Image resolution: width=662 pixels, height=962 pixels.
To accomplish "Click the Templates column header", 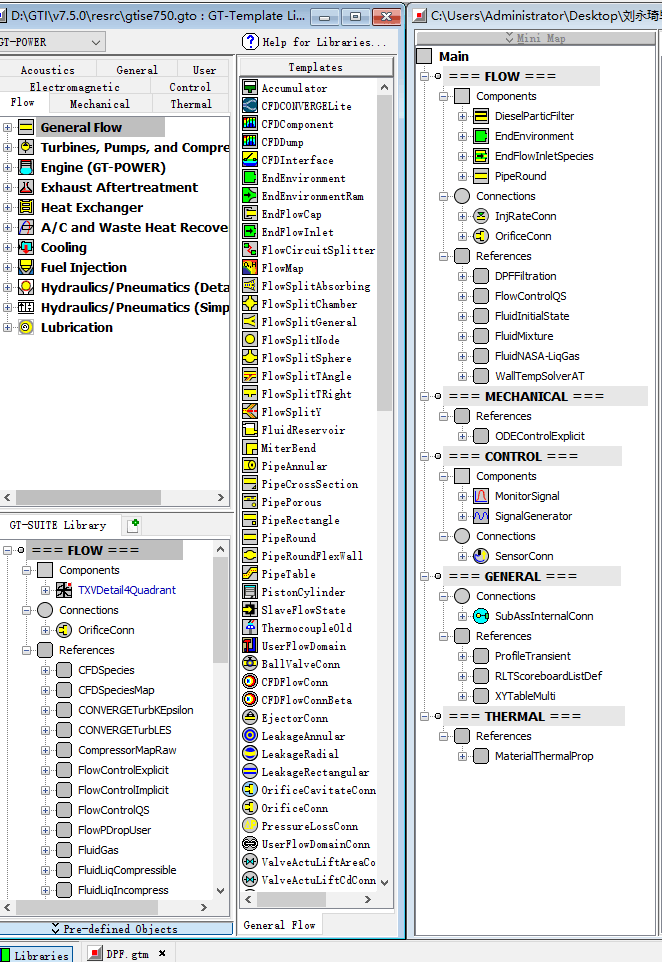I will click(x=315, y=67).
